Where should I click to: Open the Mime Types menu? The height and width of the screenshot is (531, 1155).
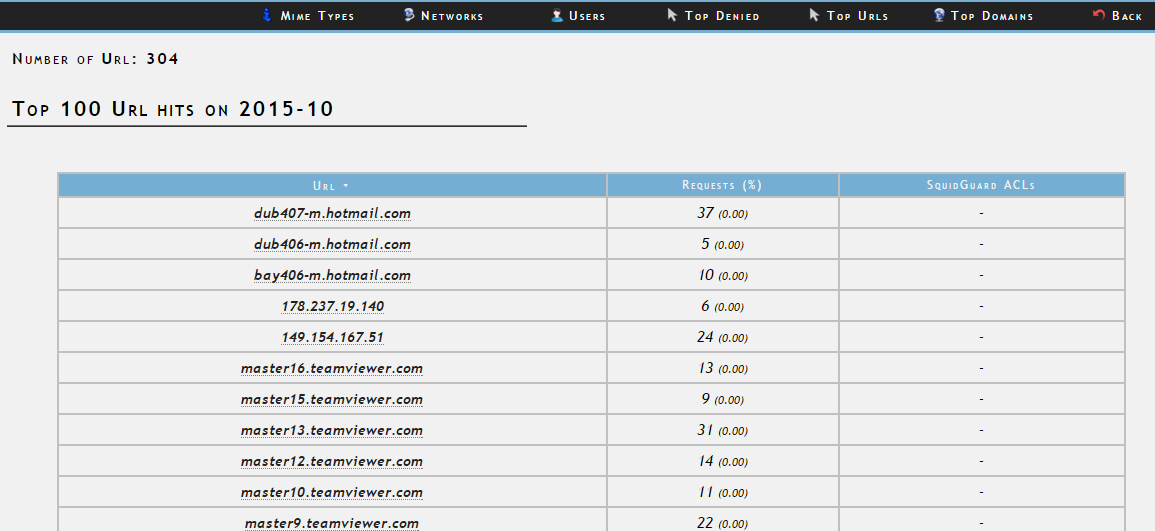tap(317, 15)
